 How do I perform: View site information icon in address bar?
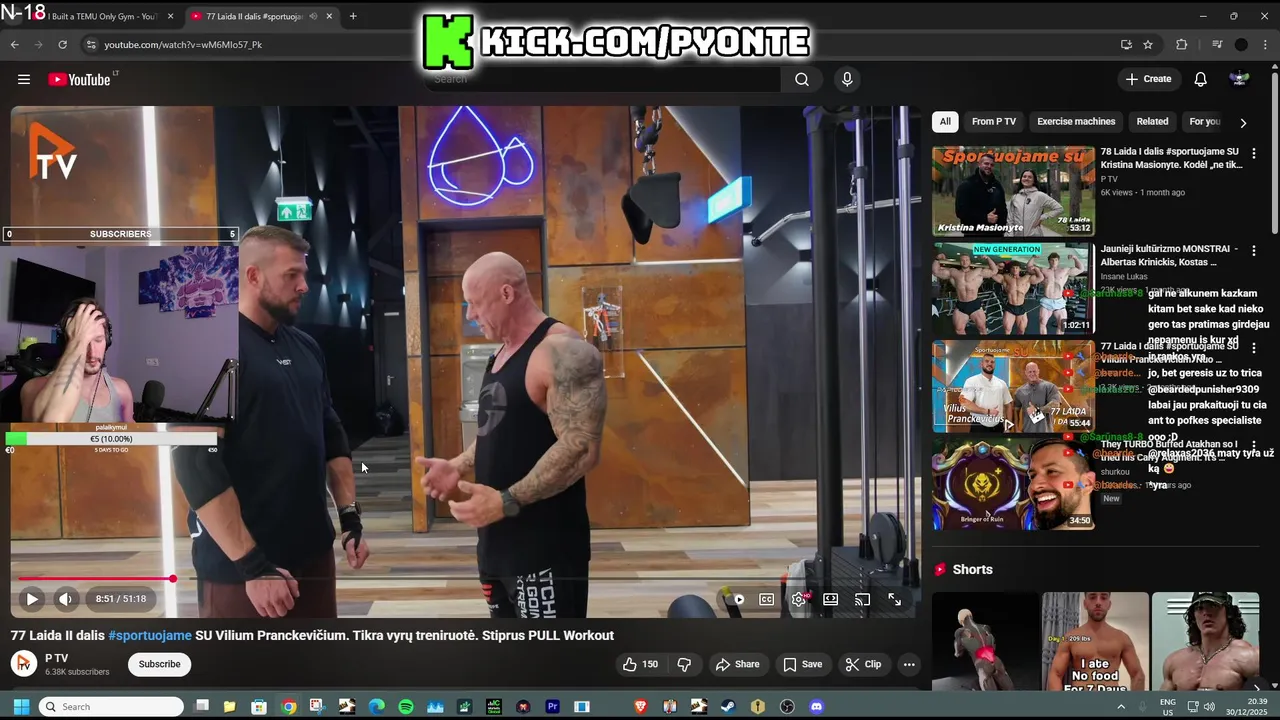[x=91, y=44]
